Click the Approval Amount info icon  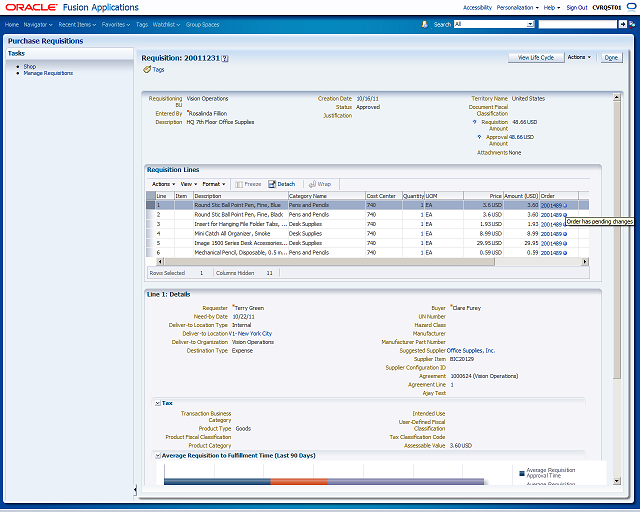[x=479, y=137]
